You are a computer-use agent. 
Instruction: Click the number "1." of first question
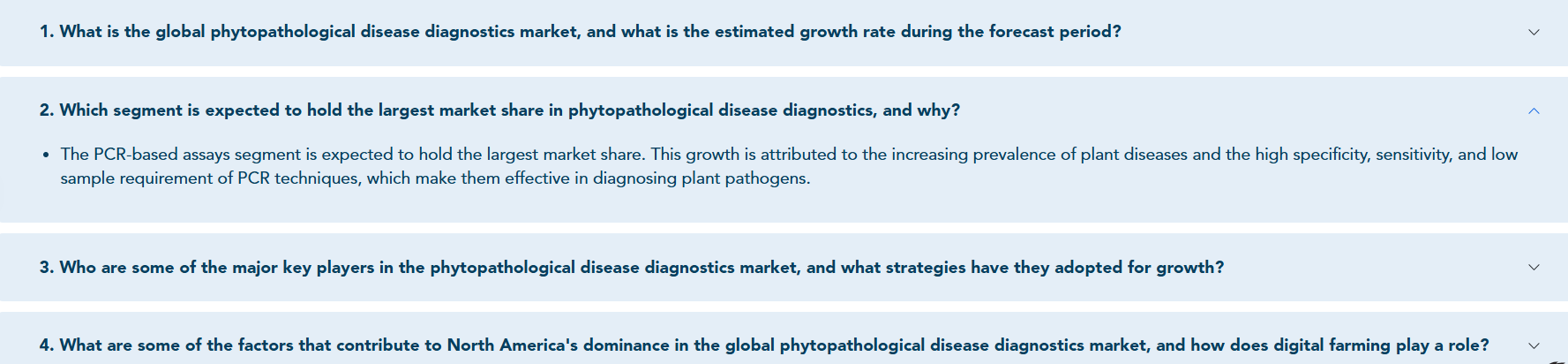[x=47, y=32]
